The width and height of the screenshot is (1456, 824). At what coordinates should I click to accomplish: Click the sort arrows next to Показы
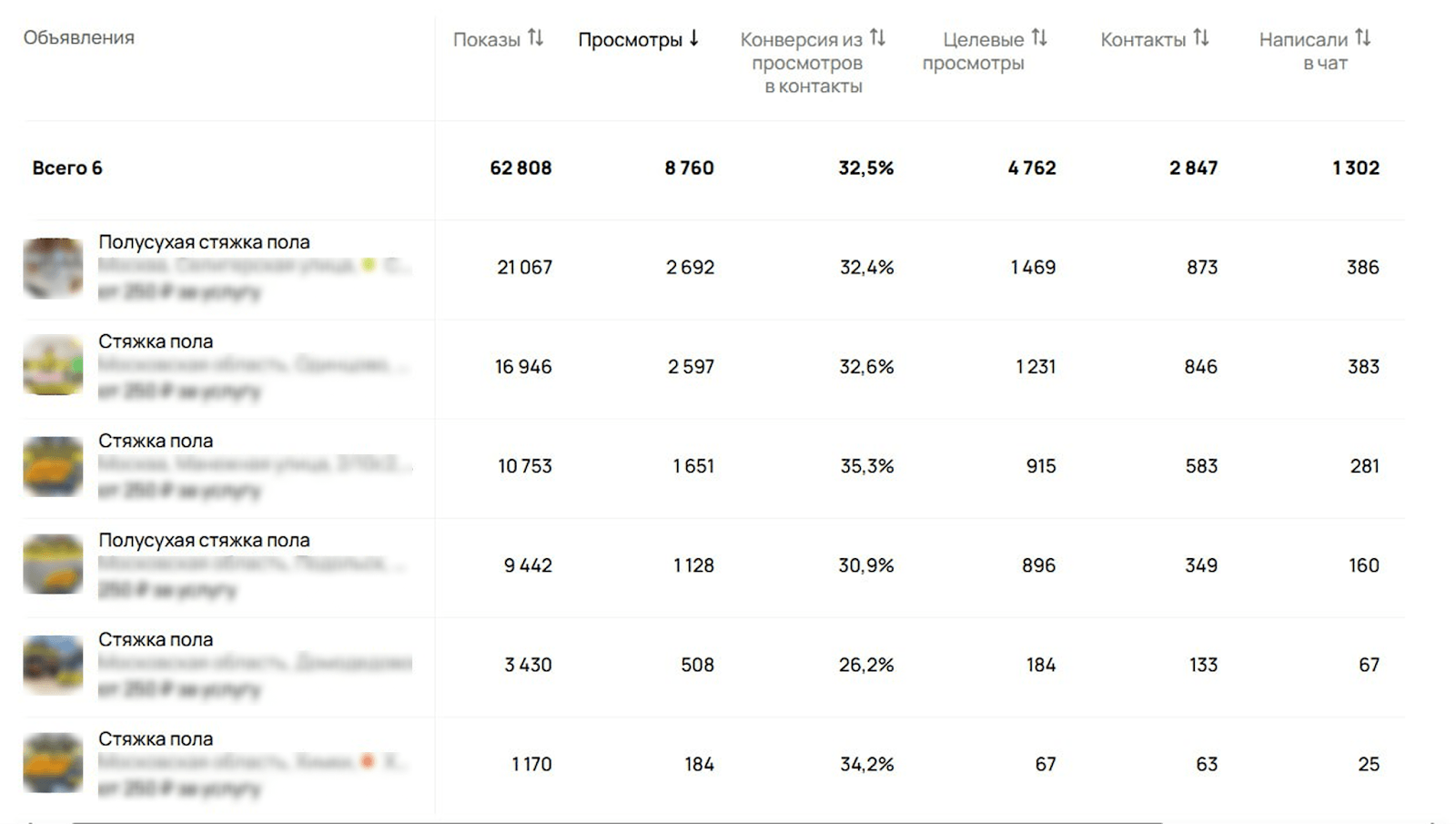click(x=536, y=38)
